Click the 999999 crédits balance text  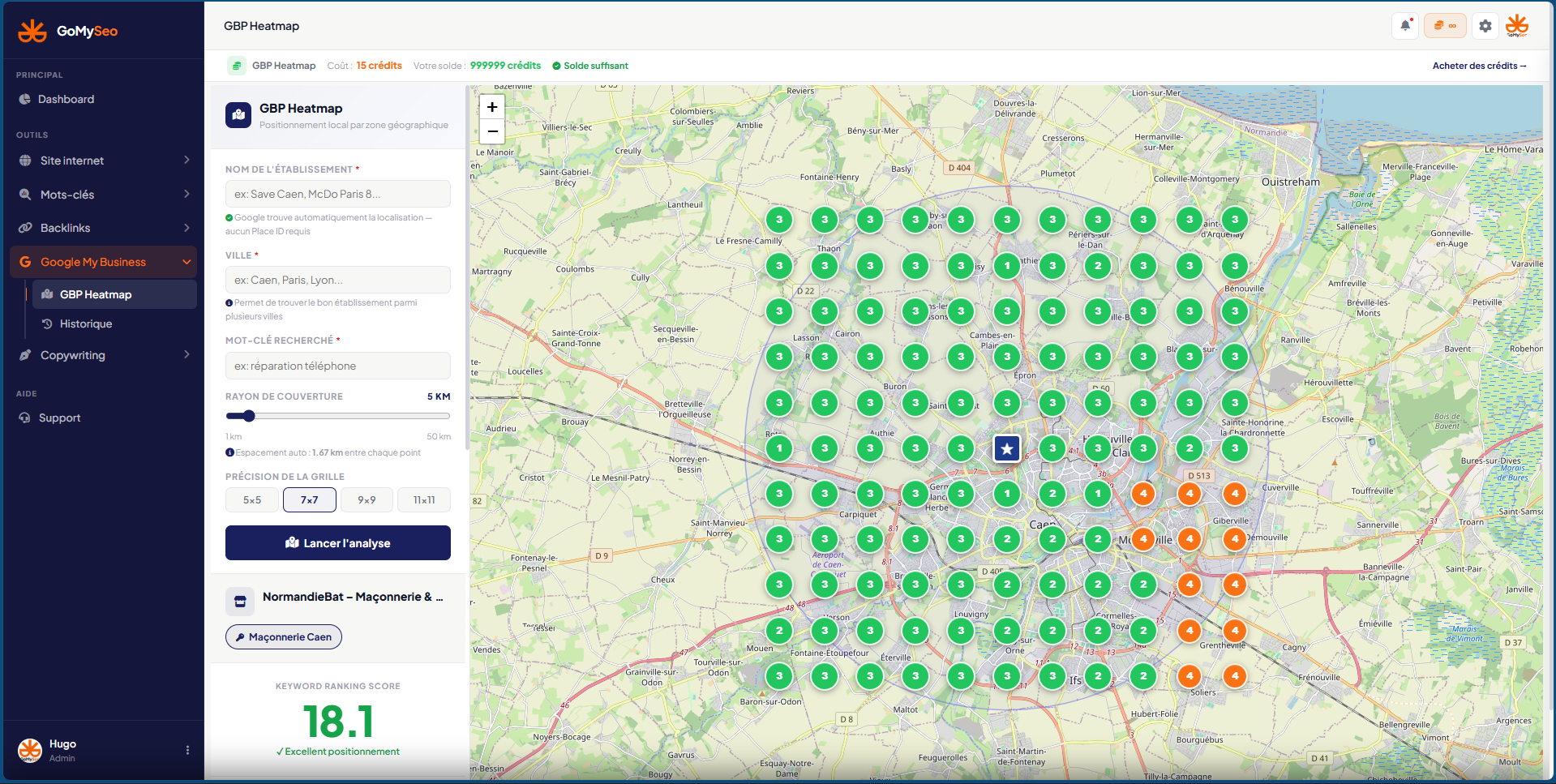(x=505, y=66)
